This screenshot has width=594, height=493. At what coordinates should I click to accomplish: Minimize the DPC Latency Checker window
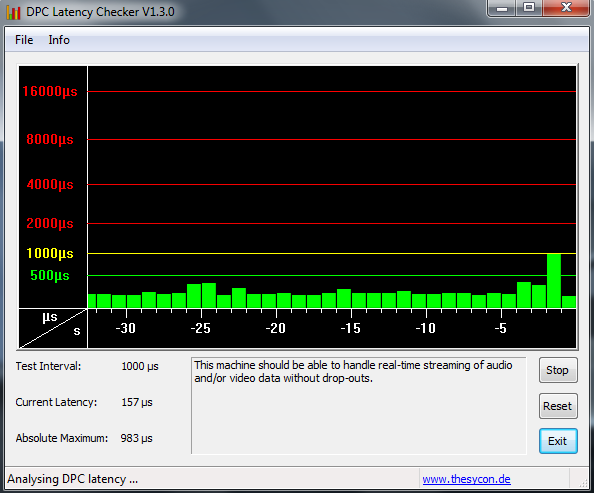(502, 8)
